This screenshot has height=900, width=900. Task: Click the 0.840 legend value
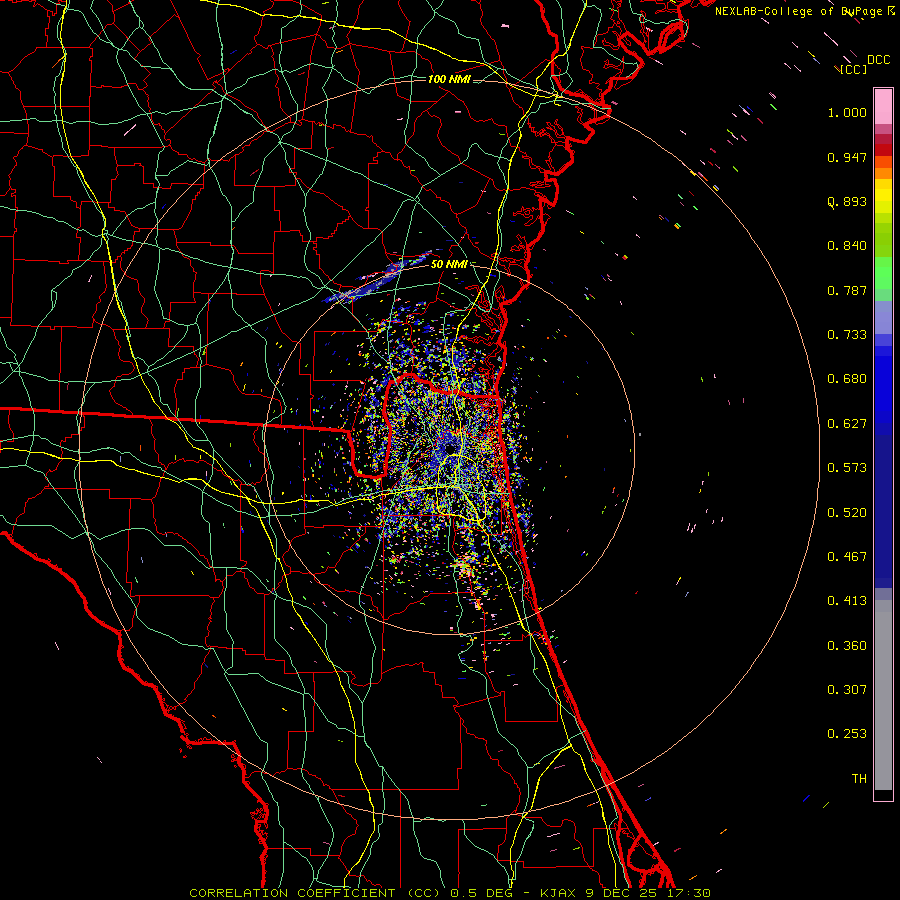pyautogui.click(x=847, y=246)
